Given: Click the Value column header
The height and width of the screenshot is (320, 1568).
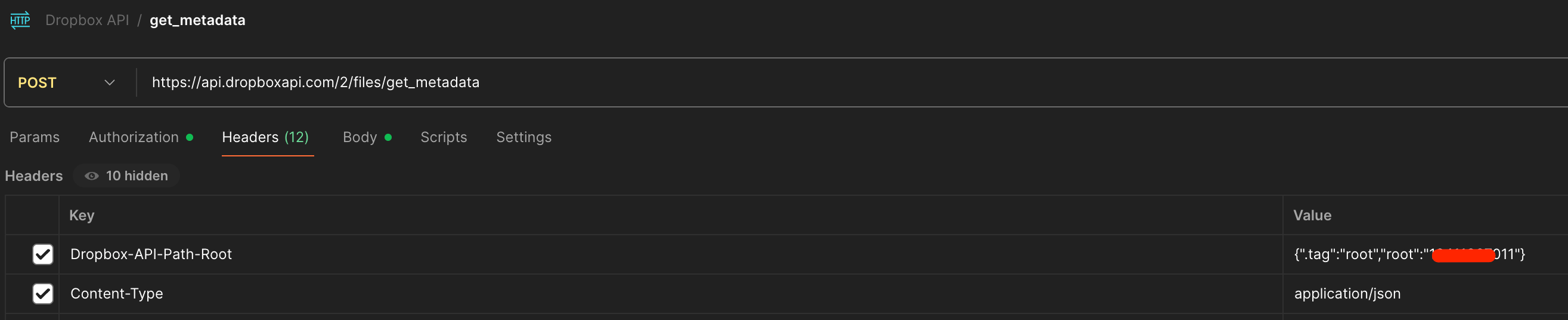Looking at the screenshot, I should click(x=1312, y=215).
